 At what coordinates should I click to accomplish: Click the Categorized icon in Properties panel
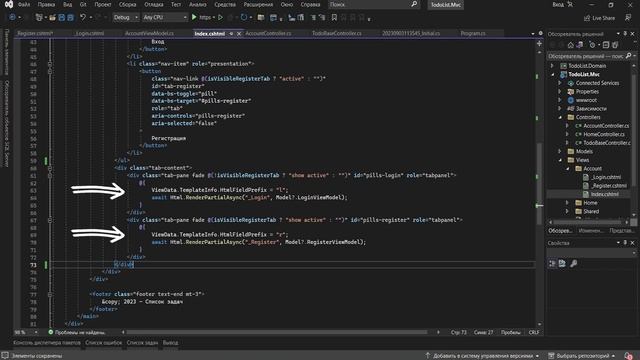(552, 264)
